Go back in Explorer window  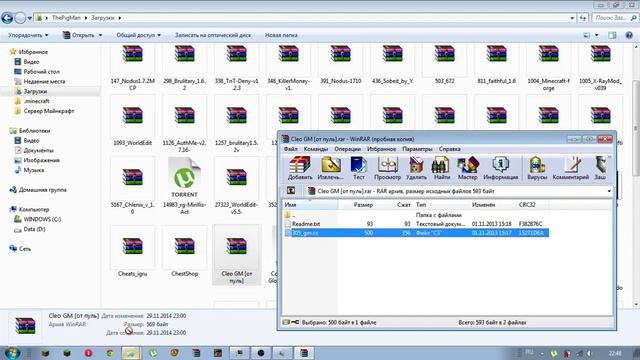point(7,18)
